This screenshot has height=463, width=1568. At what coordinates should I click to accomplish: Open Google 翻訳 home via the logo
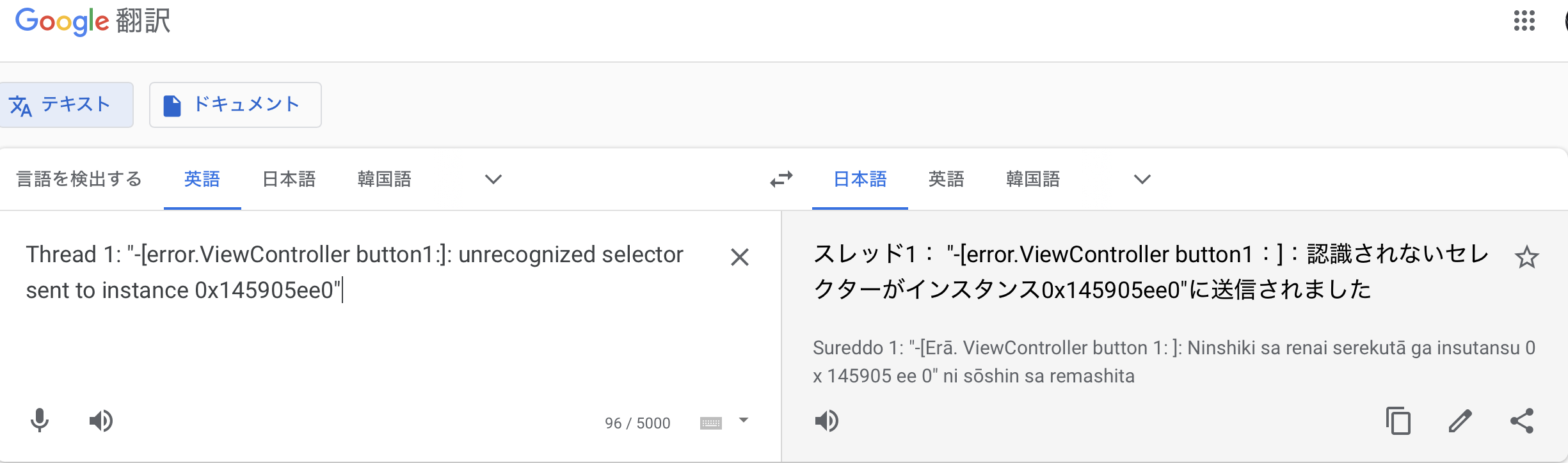(x=92, y=21)
